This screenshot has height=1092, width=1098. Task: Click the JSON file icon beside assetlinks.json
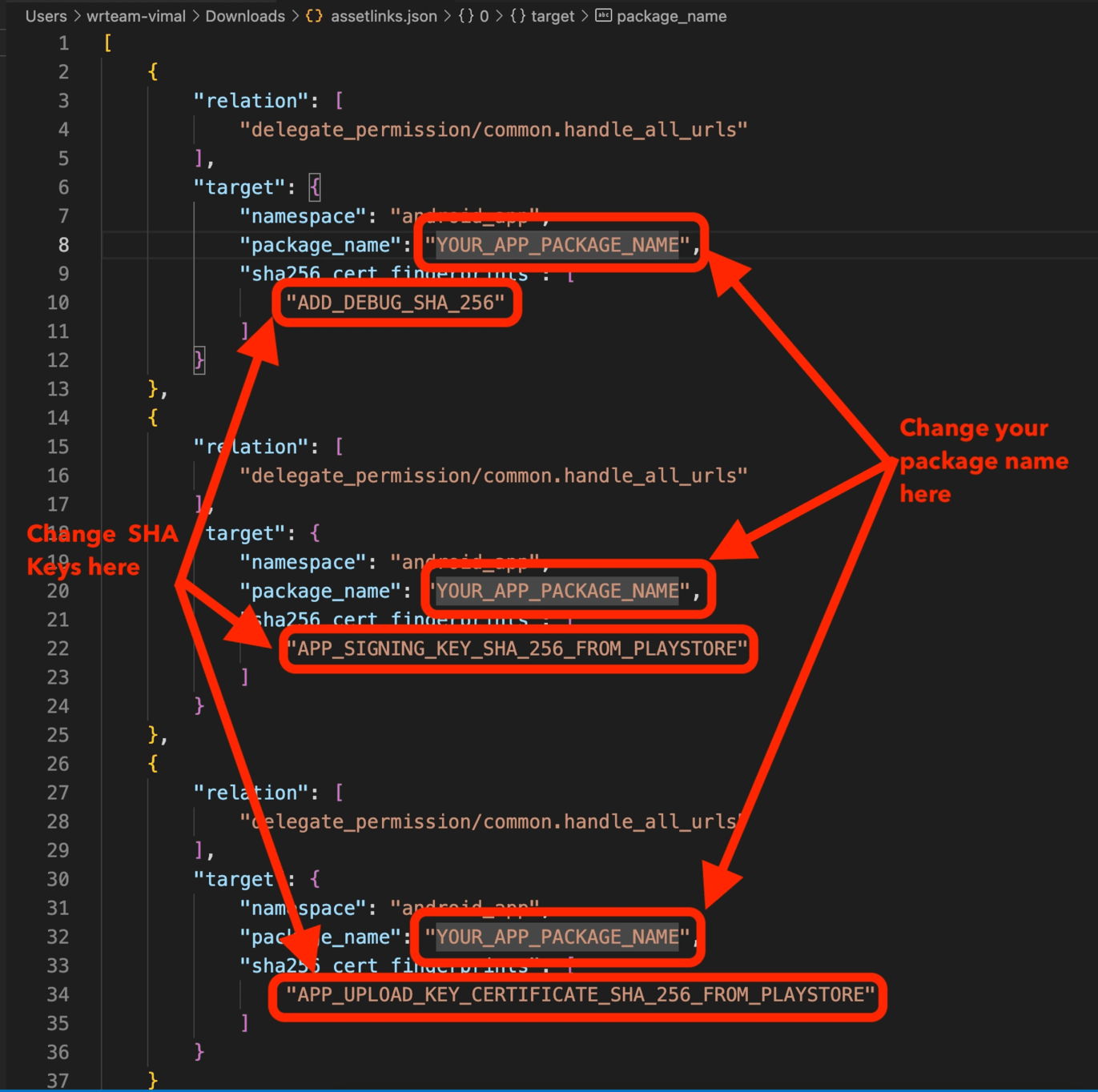[x=314, y=16]
